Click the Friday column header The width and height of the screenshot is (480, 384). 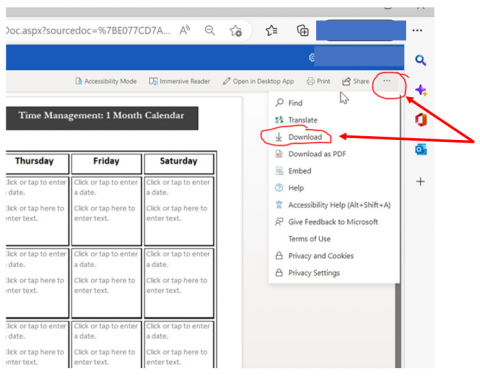(x=106, y=164)
